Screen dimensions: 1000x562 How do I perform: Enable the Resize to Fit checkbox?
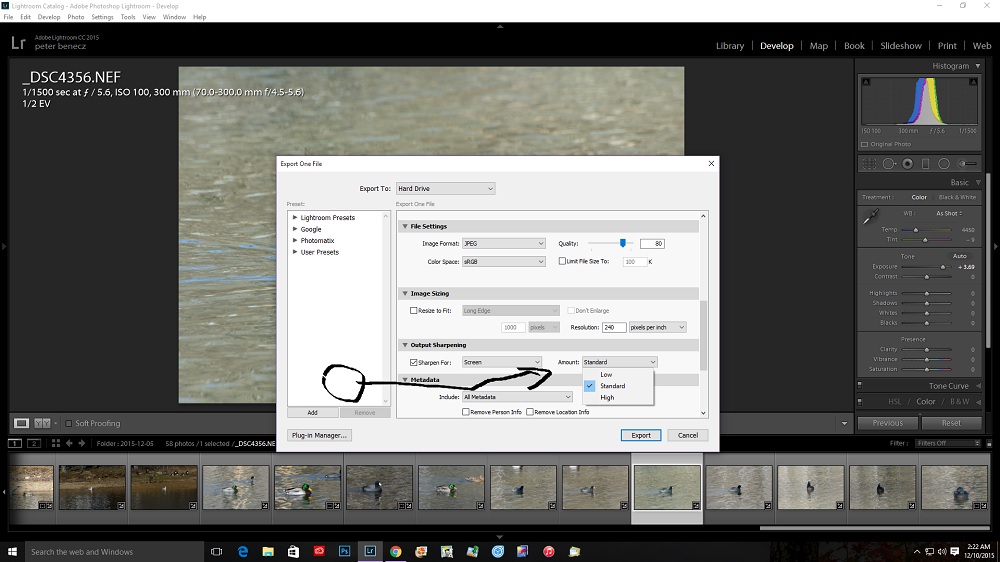[x=414, y=311]
